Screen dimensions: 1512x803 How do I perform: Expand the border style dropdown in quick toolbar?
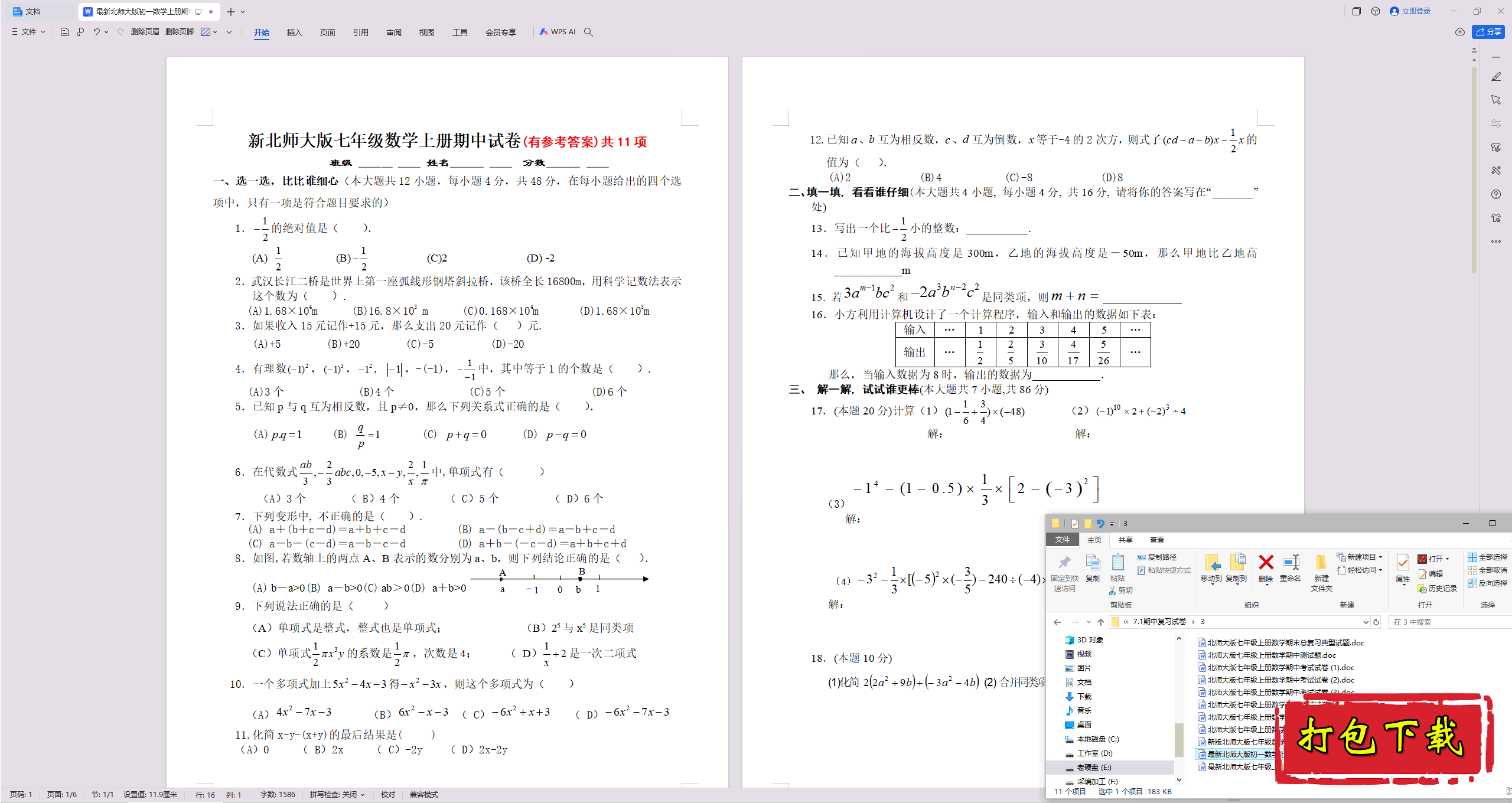click(x=216, y=32)
